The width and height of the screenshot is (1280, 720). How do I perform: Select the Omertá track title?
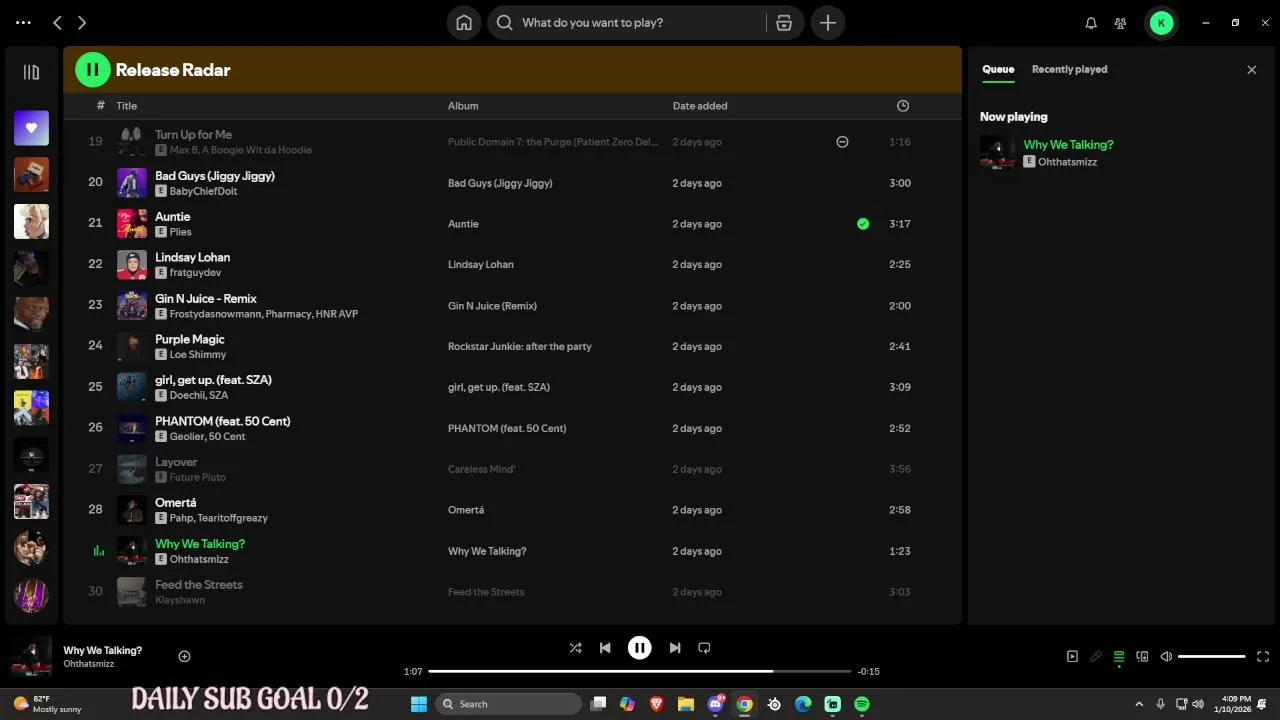click(x=175, y=503)
